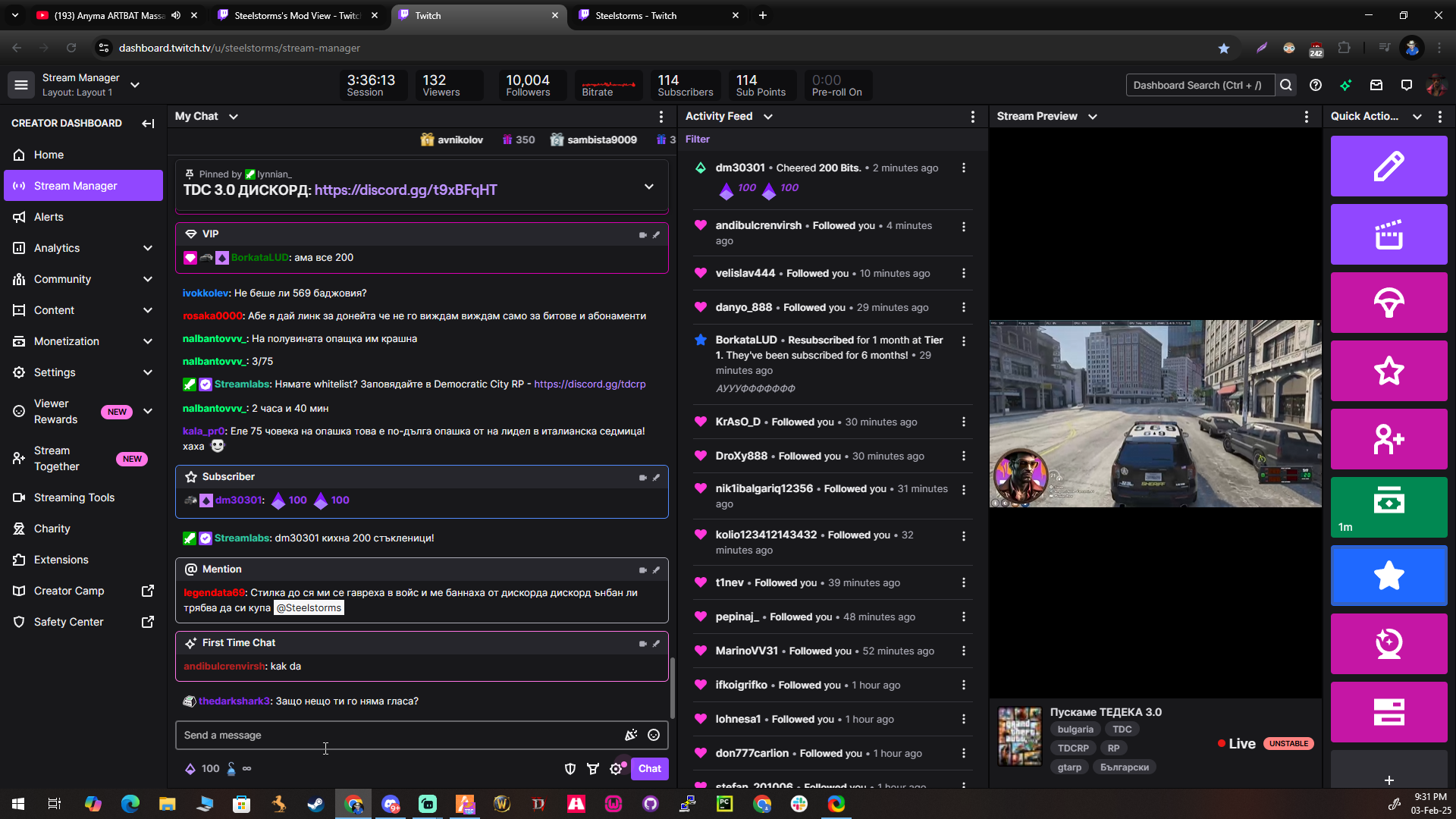
Task: Open Safety Center external link
Action: (x=83, y=622)
